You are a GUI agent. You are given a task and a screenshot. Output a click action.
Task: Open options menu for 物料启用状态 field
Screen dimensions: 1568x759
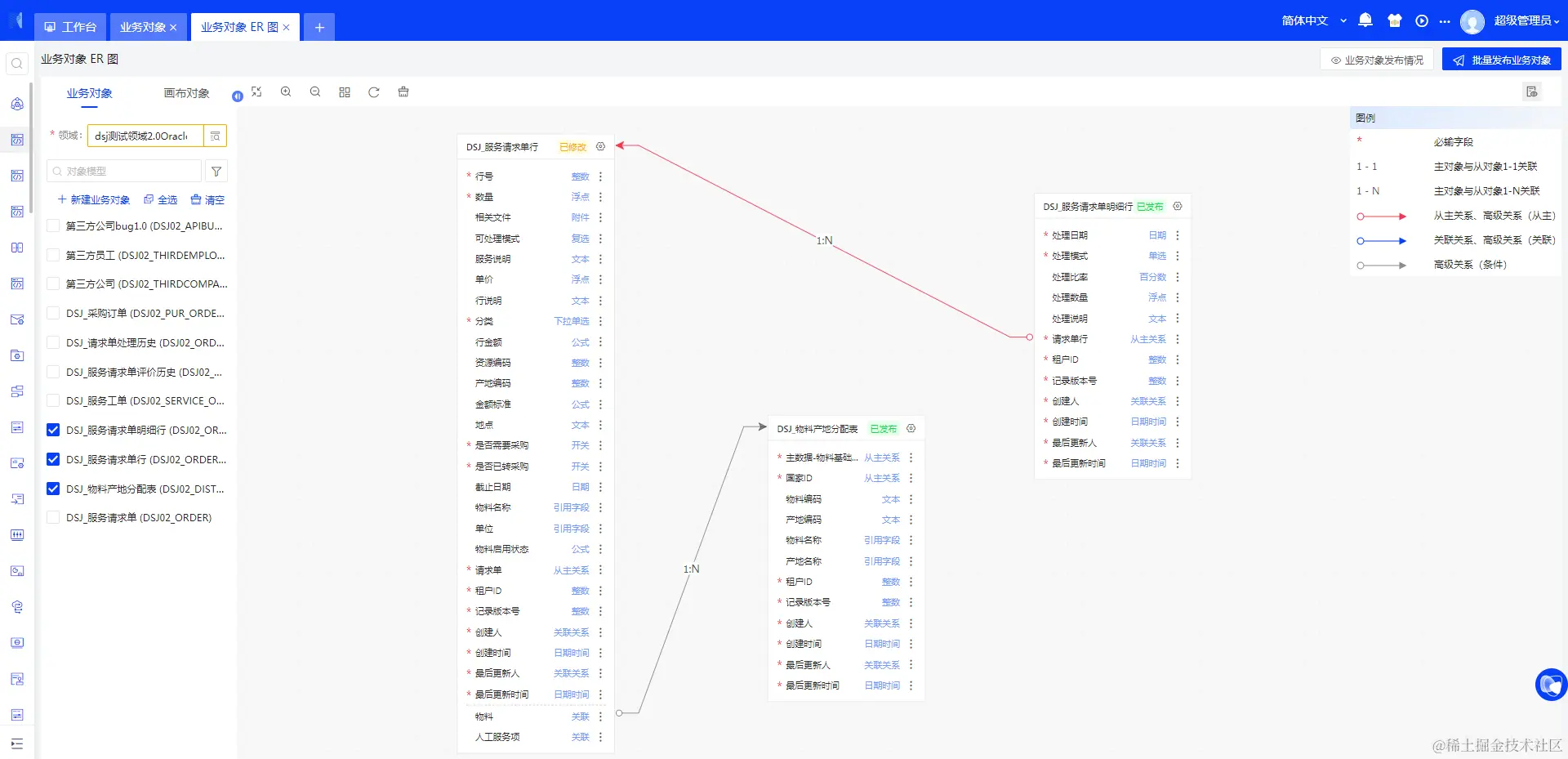pos(600,549)
